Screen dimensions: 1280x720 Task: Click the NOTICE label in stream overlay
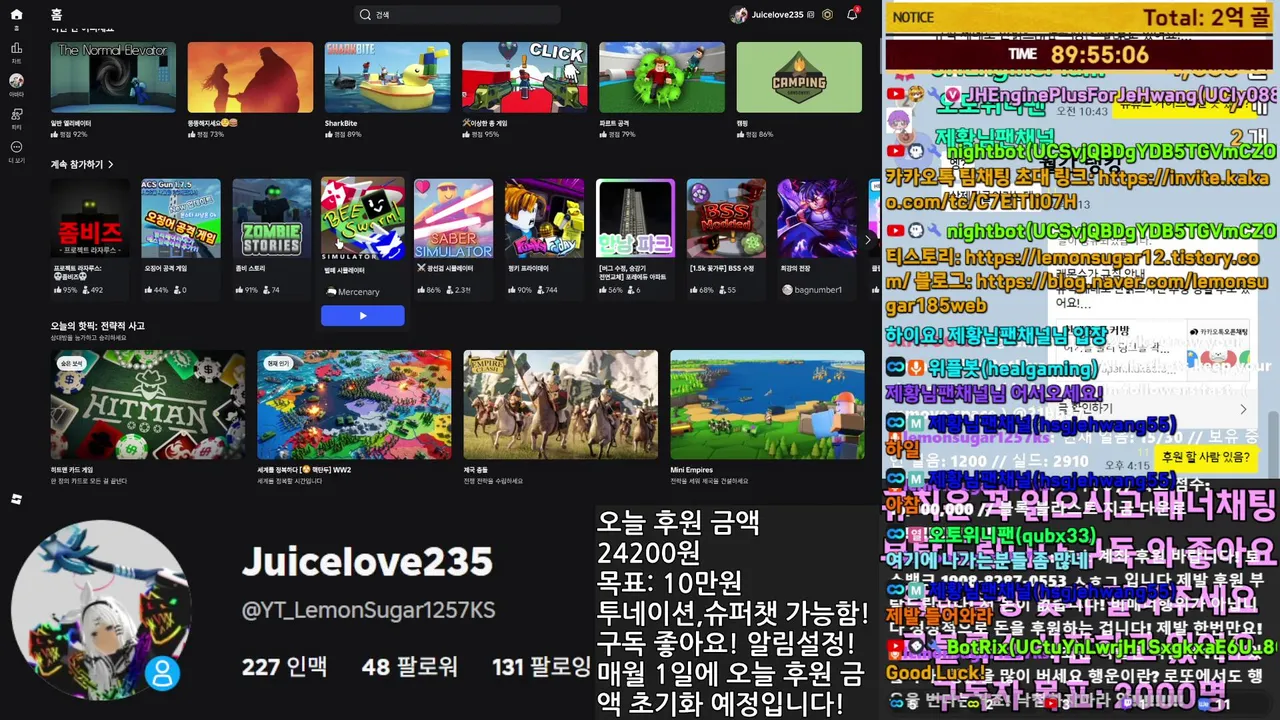point(913,17)
